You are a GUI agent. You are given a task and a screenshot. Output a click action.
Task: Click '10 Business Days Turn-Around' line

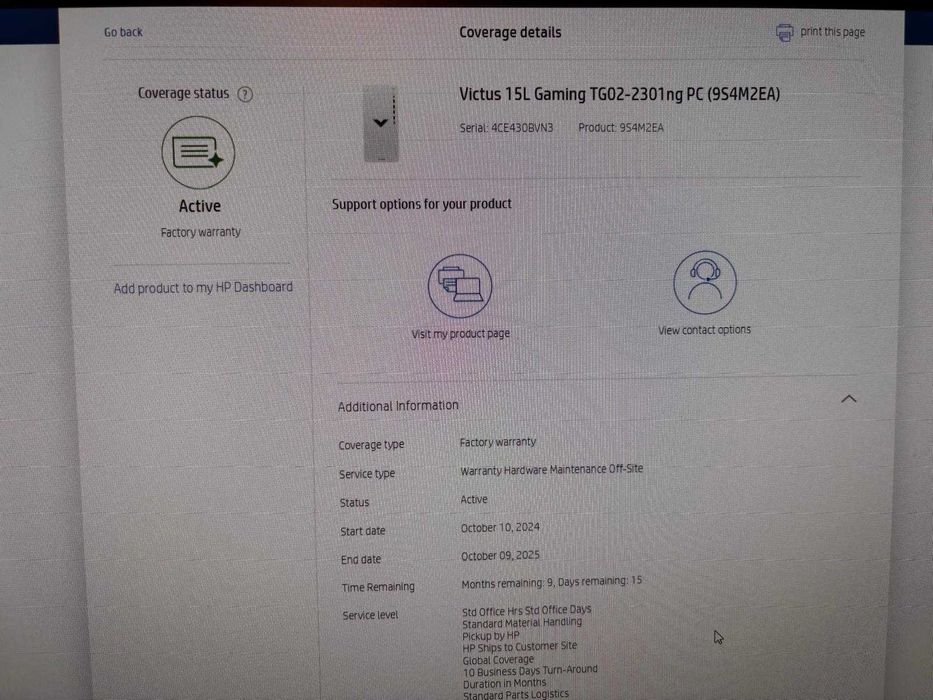point(530,671)
